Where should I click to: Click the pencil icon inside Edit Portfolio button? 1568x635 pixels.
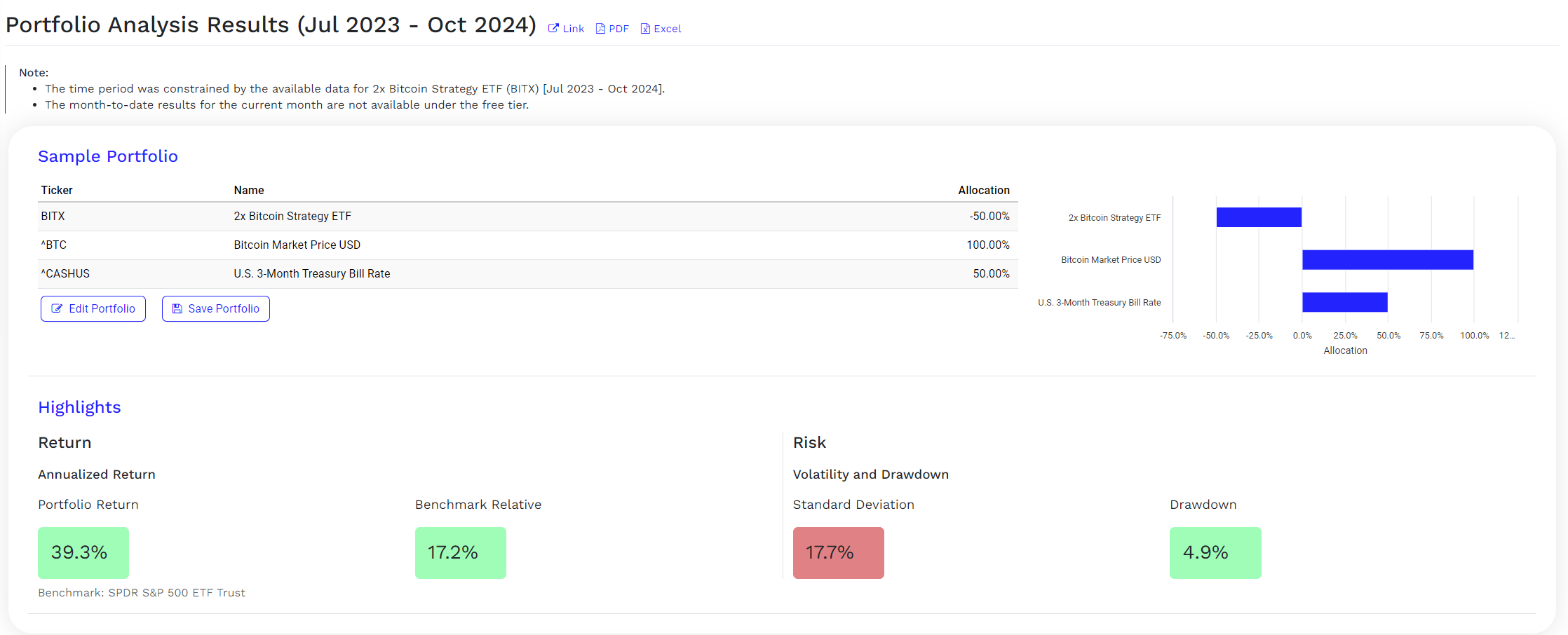pos(58,308)
